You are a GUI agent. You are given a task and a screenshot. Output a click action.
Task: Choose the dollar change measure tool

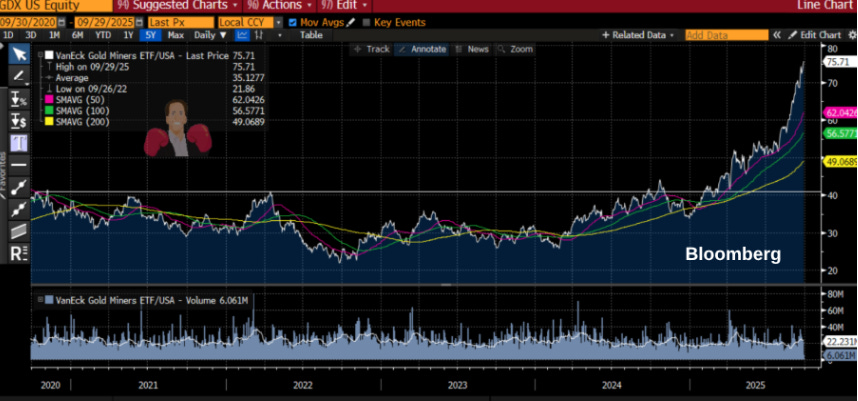tap(19, 121)
